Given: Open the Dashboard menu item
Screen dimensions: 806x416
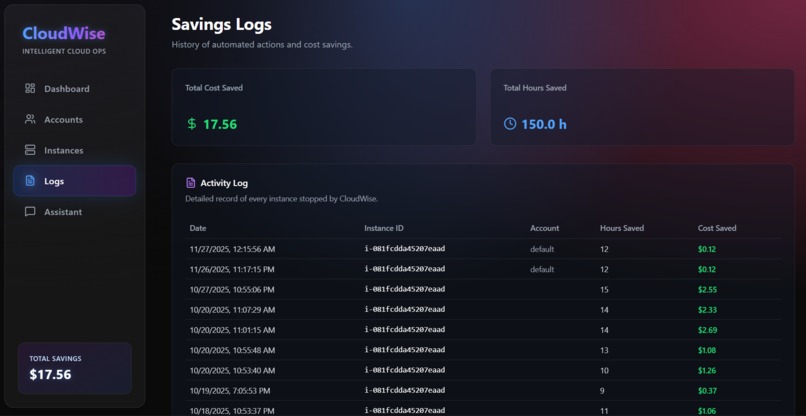Looking at the screenshot, I should [x=75, y=88].
